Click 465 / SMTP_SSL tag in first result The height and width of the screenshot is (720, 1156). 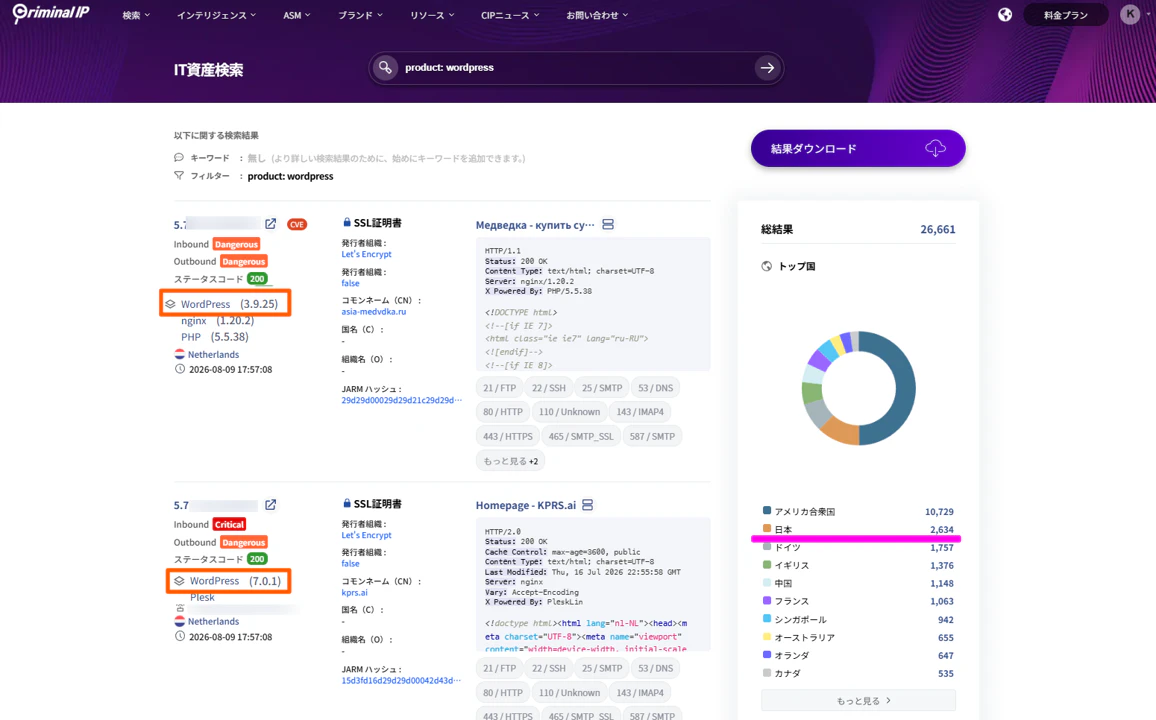581,436
